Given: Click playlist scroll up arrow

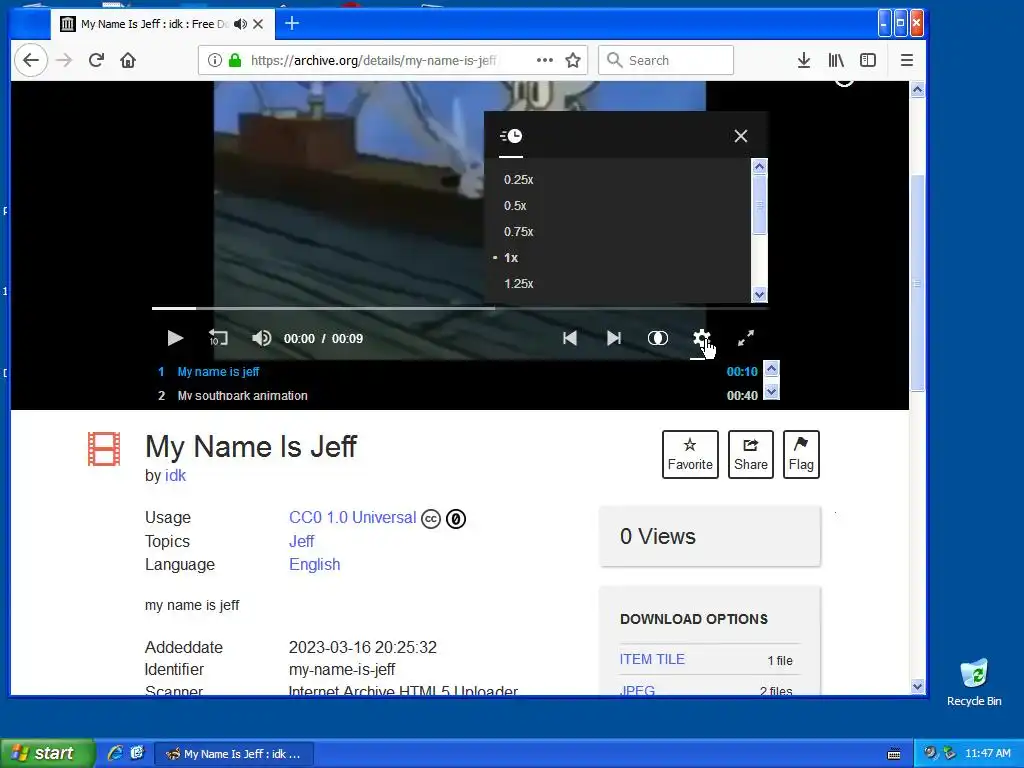Looking at the screenshot, I should pyautogui.click(x=771, y=369).
